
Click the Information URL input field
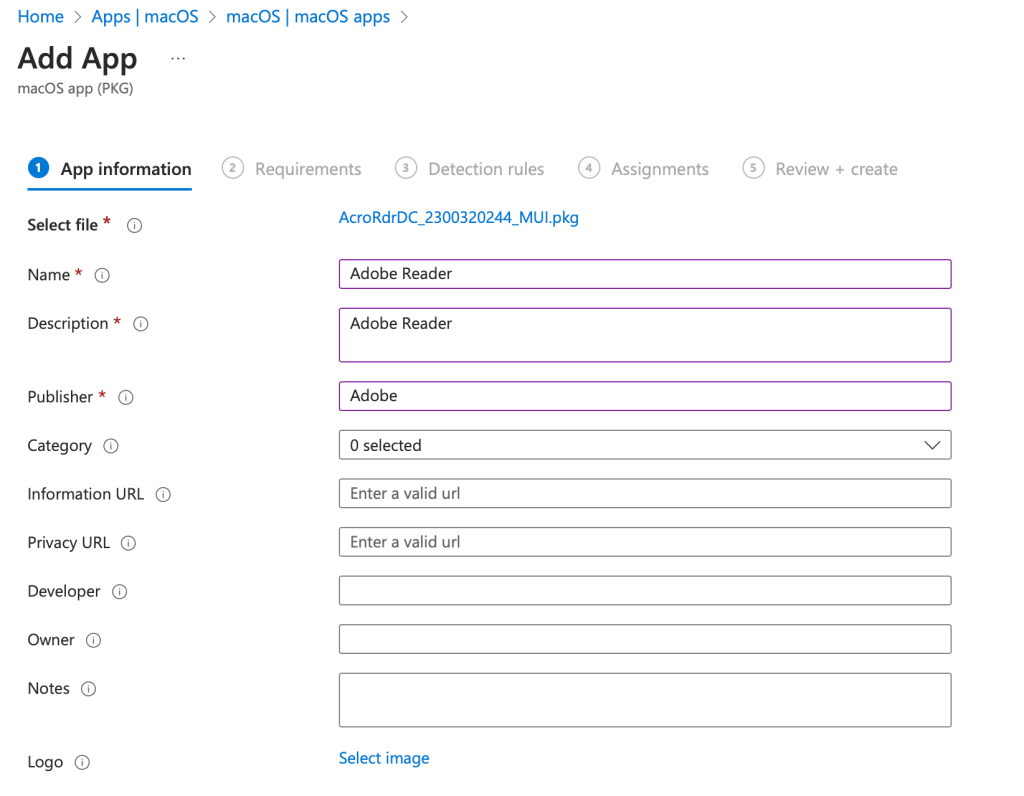click(644, 494)
